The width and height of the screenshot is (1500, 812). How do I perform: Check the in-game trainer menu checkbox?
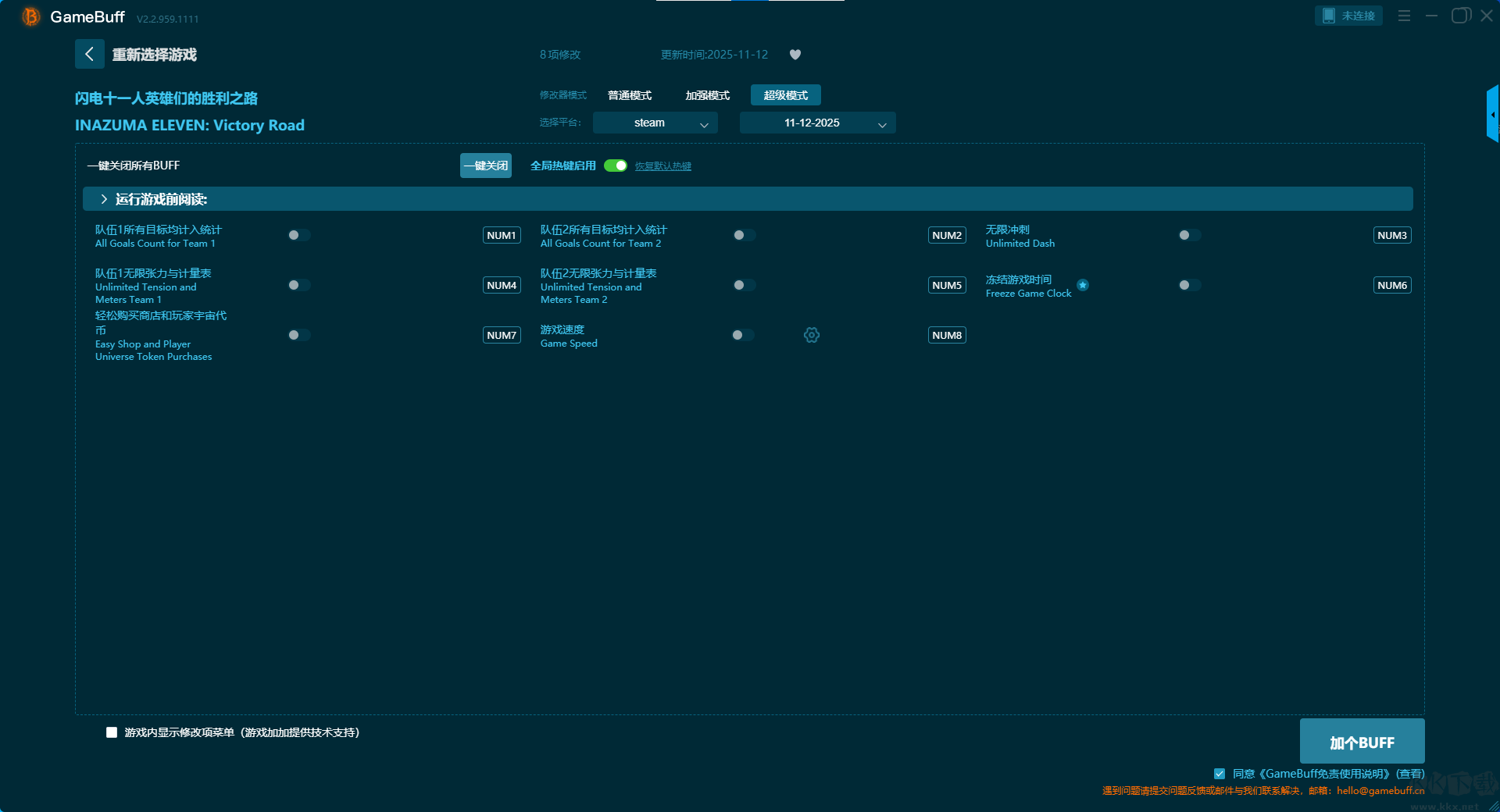click(x=112, y=732)
